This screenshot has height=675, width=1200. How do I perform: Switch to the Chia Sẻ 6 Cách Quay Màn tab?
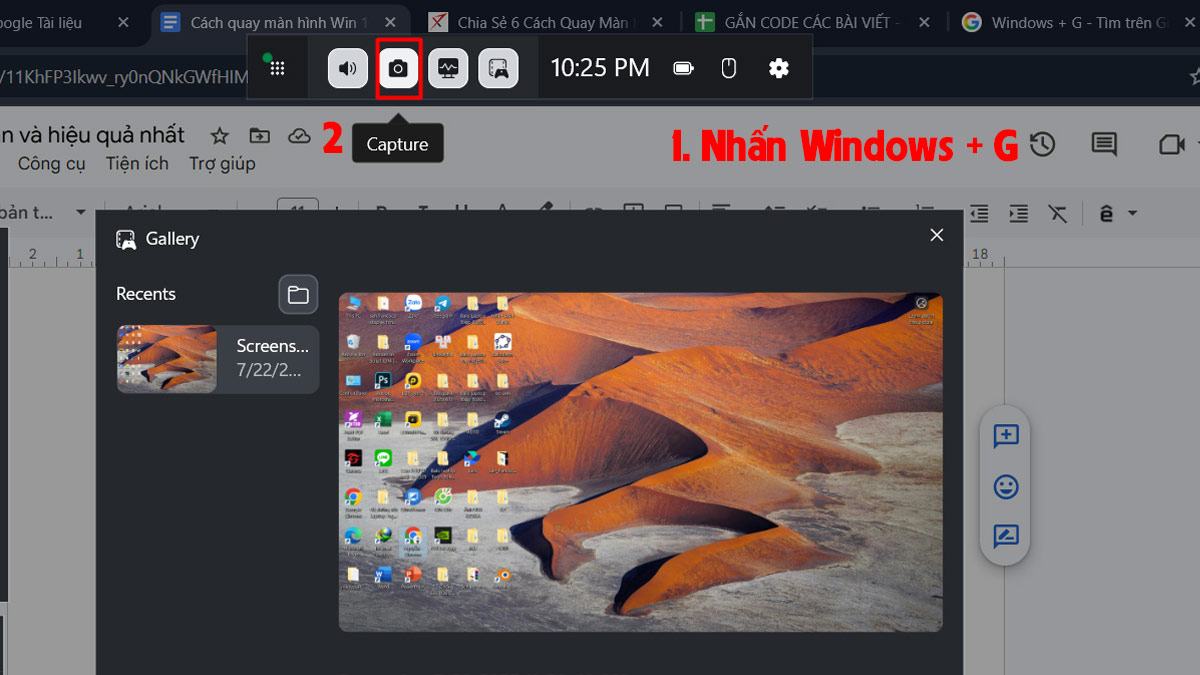pyautogui.click(x=545, y=22)
